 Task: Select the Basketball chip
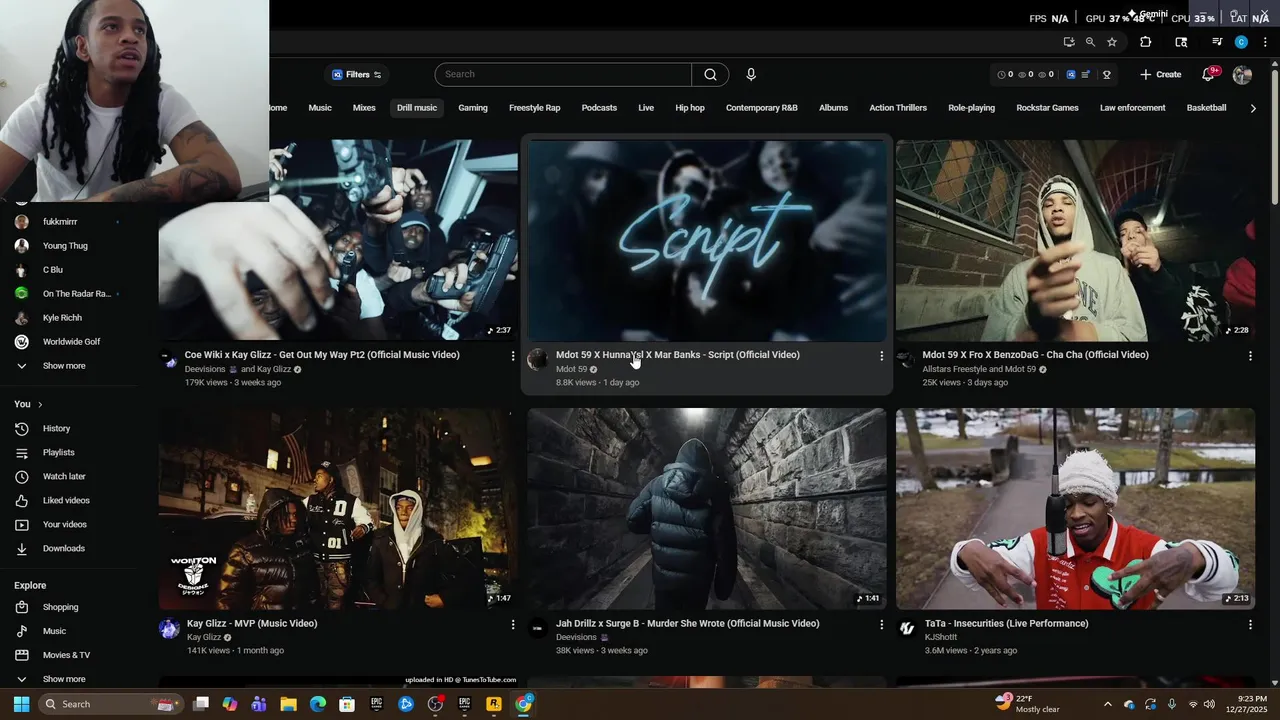click(x=1206, y=108)
